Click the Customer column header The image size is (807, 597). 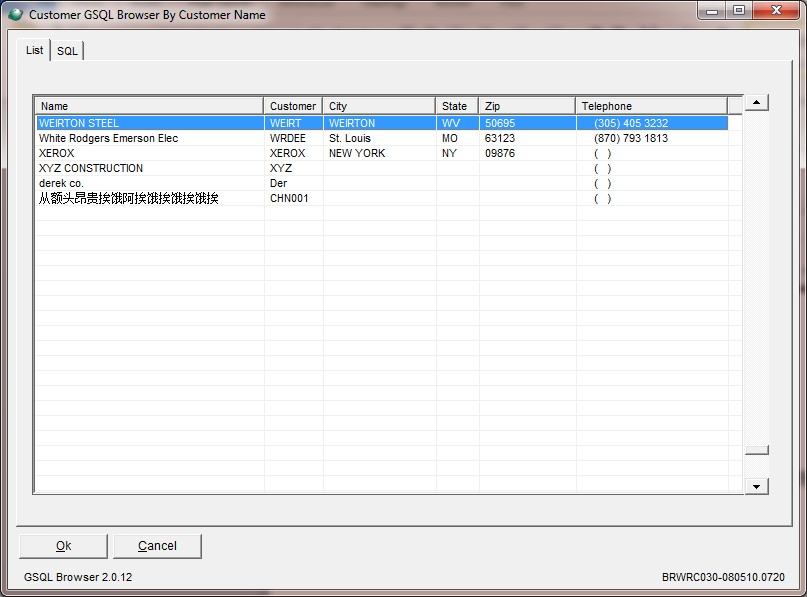pos(293,106)
